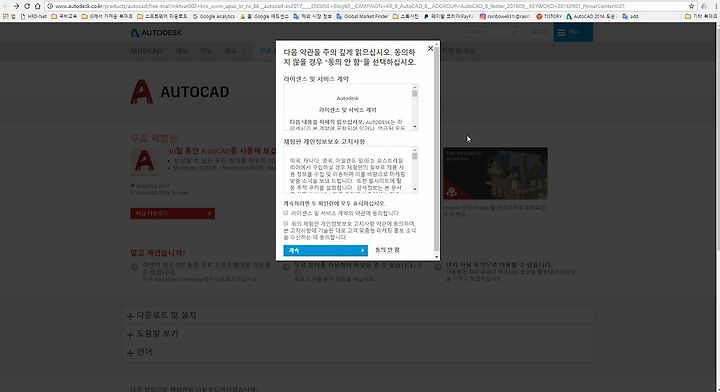Check the trial privacy notice consent checkbox
This screenshot has width=720, height=392.
tap(286, 223)
